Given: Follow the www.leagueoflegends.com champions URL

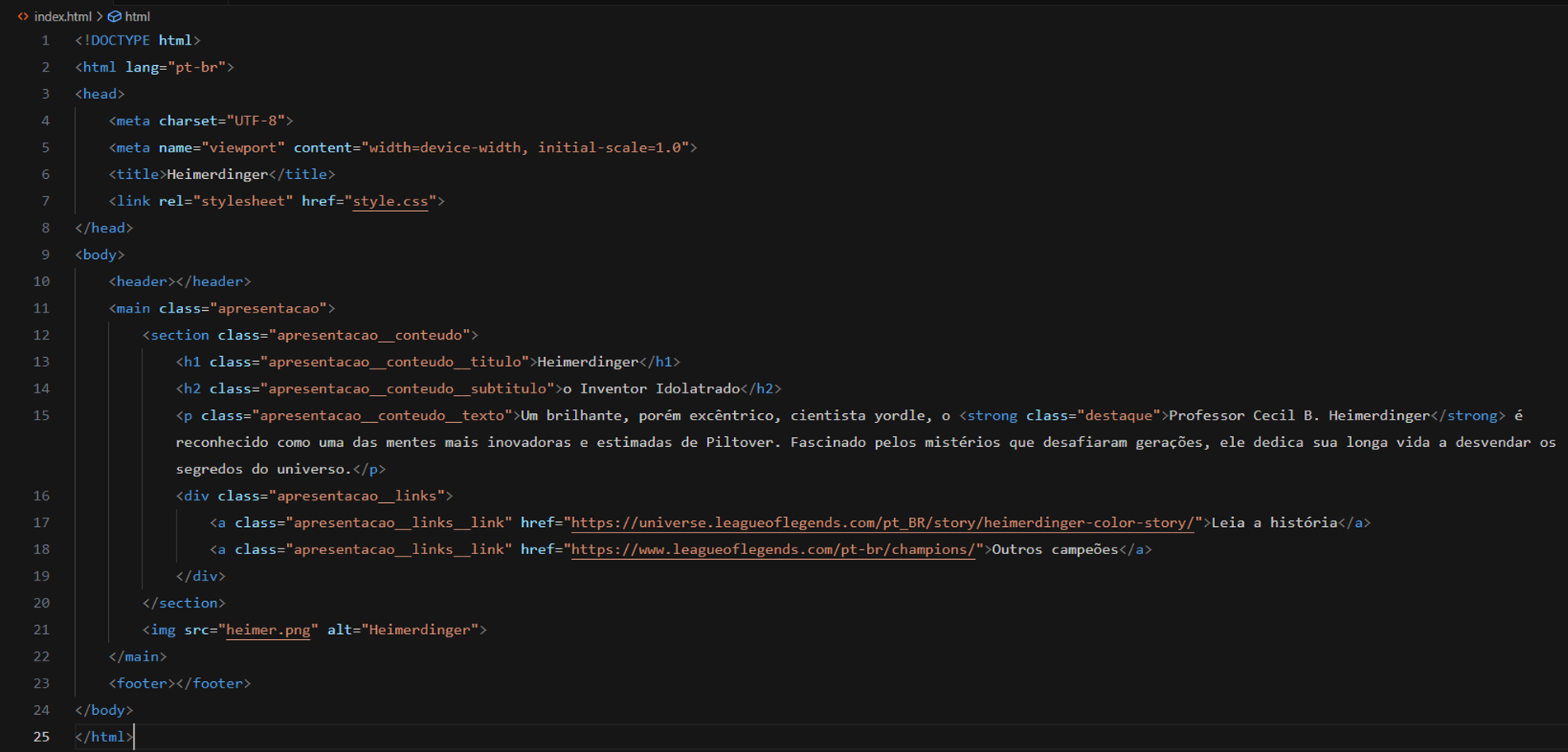Looking at the screenshot, I should 773,549.
